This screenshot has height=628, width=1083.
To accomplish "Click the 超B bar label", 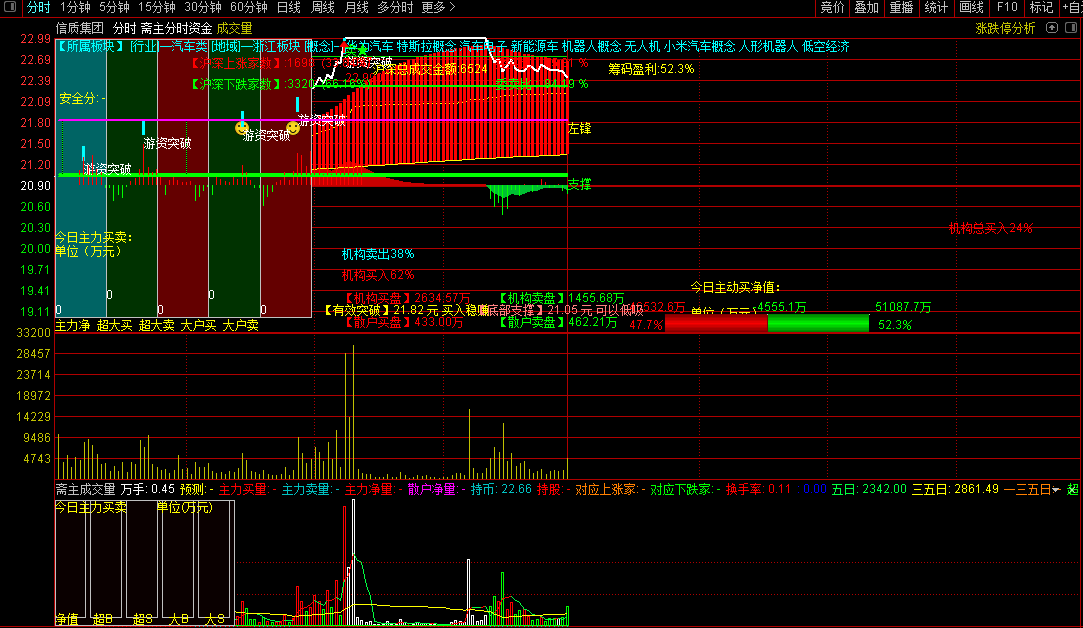I will 102,619.
